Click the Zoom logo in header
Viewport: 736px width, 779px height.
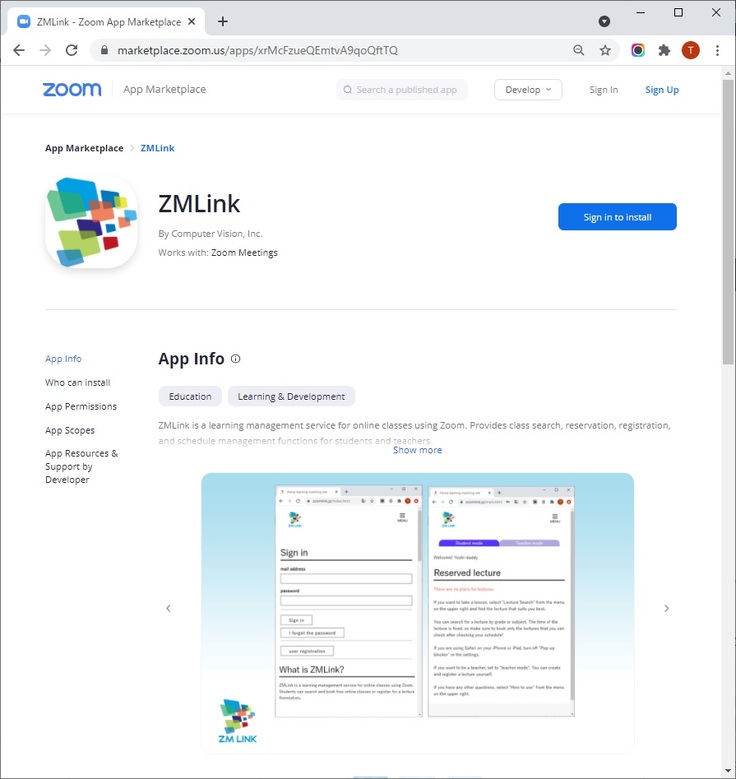coord(72,89)
